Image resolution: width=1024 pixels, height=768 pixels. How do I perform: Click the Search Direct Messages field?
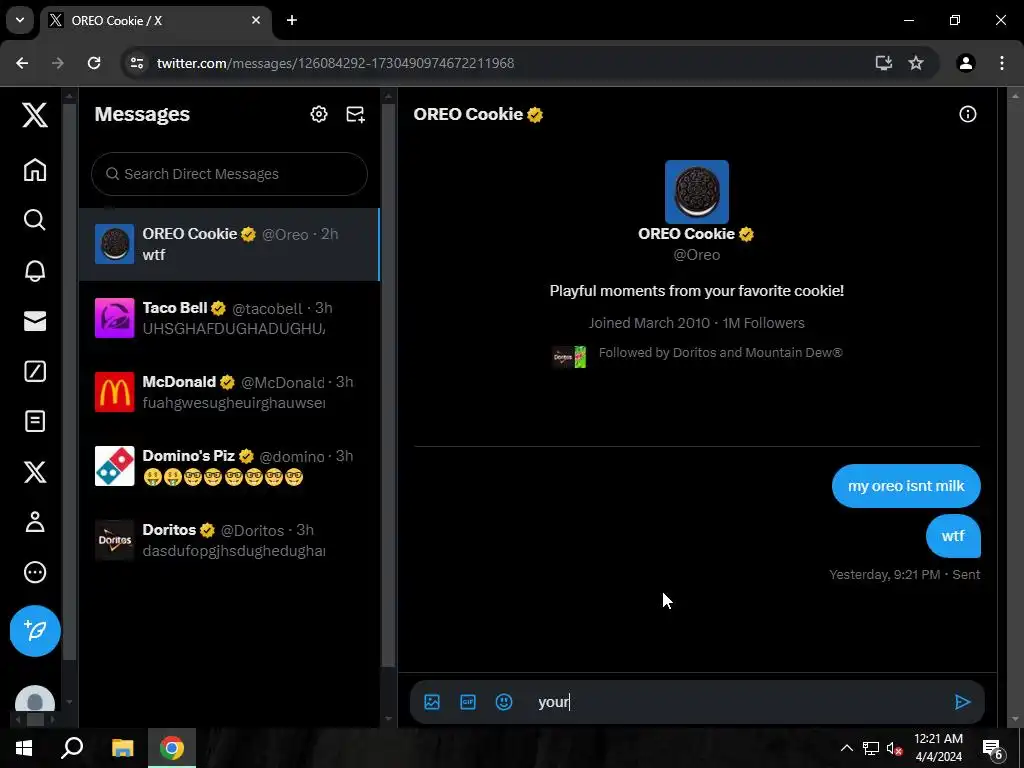pyautogui.click(x=229, y=174)
